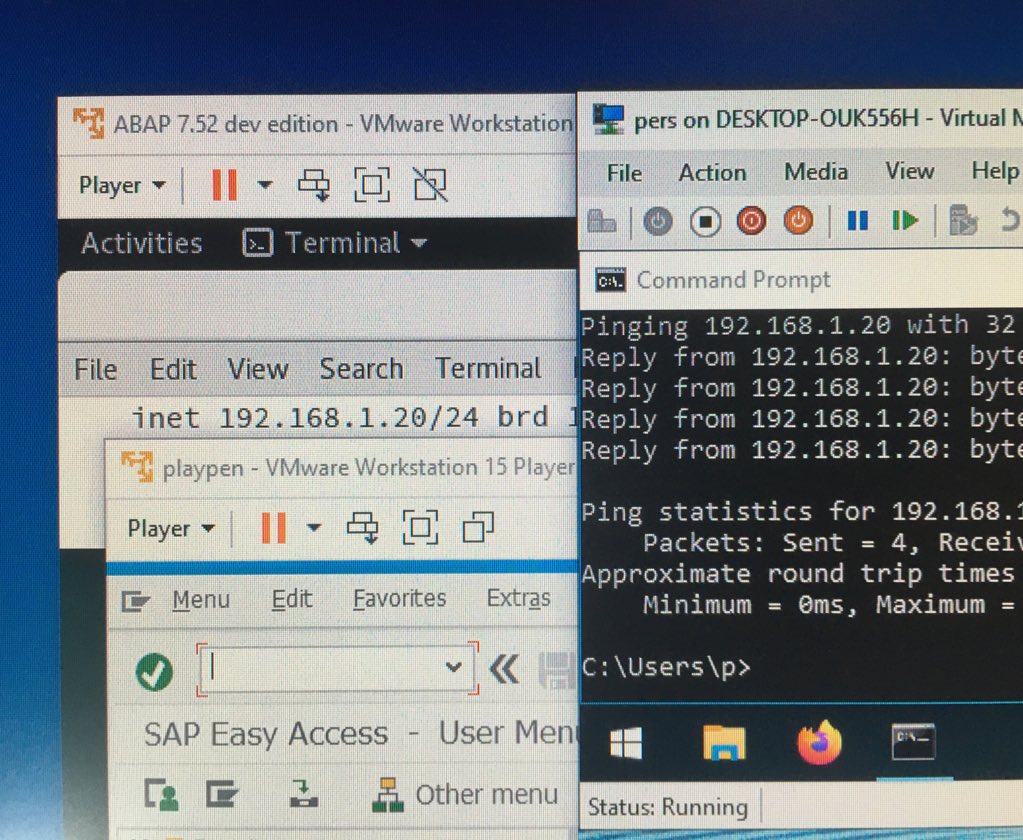Open Player menu in playpen VMware window
Screen dimensions: 1023x840
click(x=171, y=528)
